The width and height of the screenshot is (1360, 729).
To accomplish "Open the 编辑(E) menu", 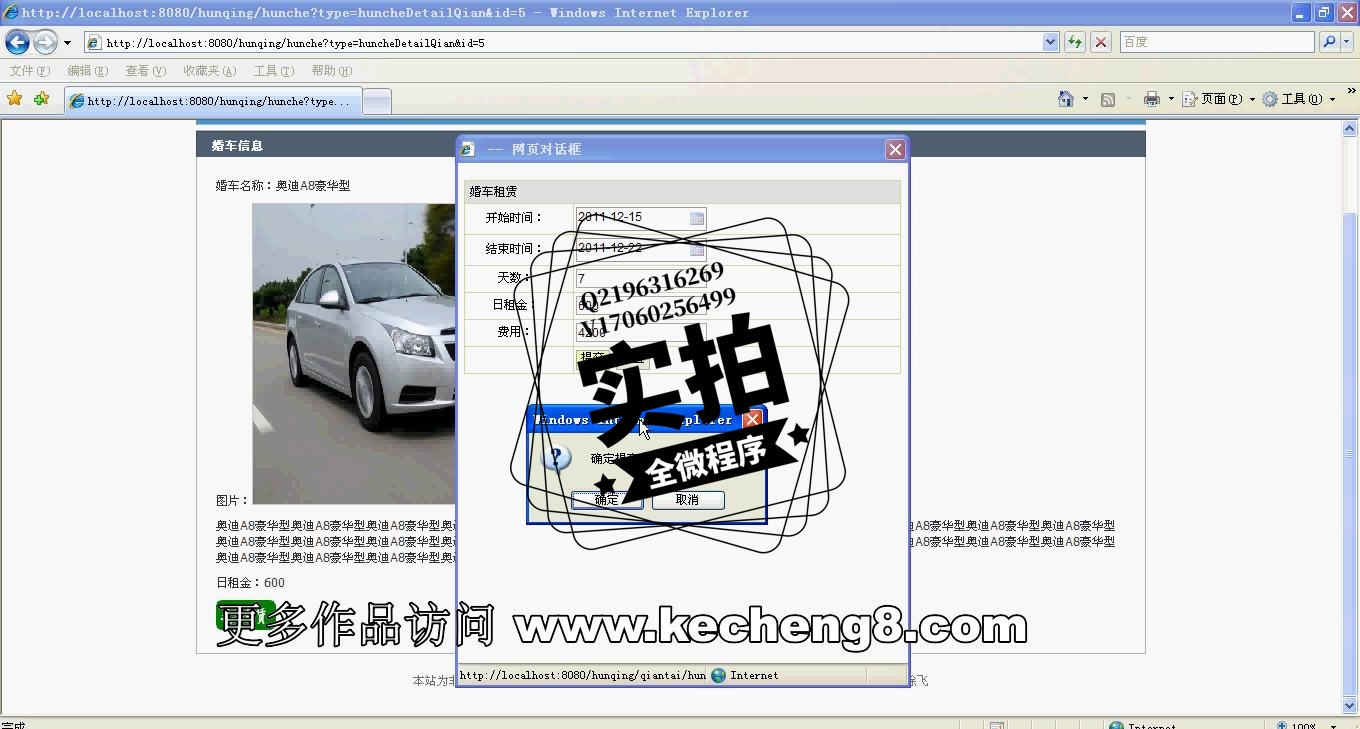I will (x=87, y=71).
